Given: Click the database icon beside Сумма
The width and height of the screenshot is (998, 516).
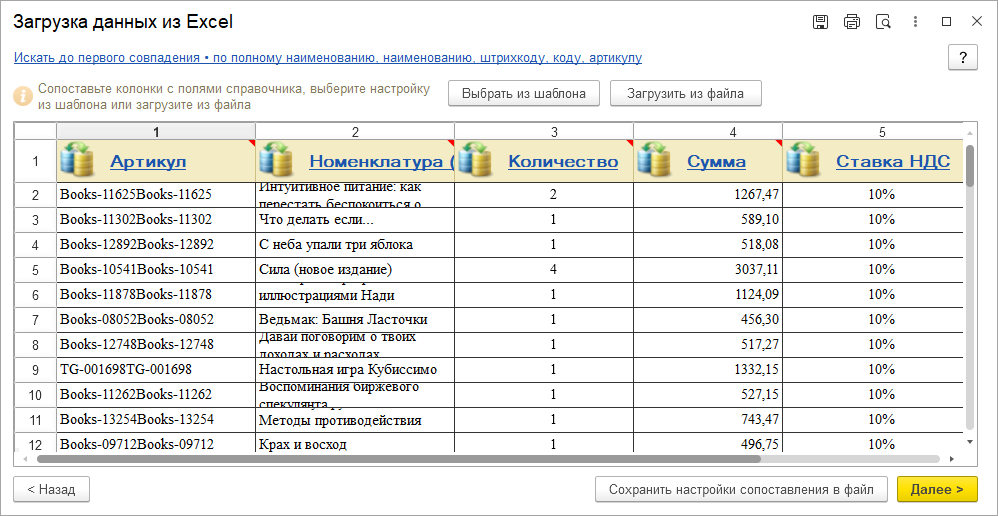Looking at the screenshot, I should pyautogui.click(x=655, y=161).
